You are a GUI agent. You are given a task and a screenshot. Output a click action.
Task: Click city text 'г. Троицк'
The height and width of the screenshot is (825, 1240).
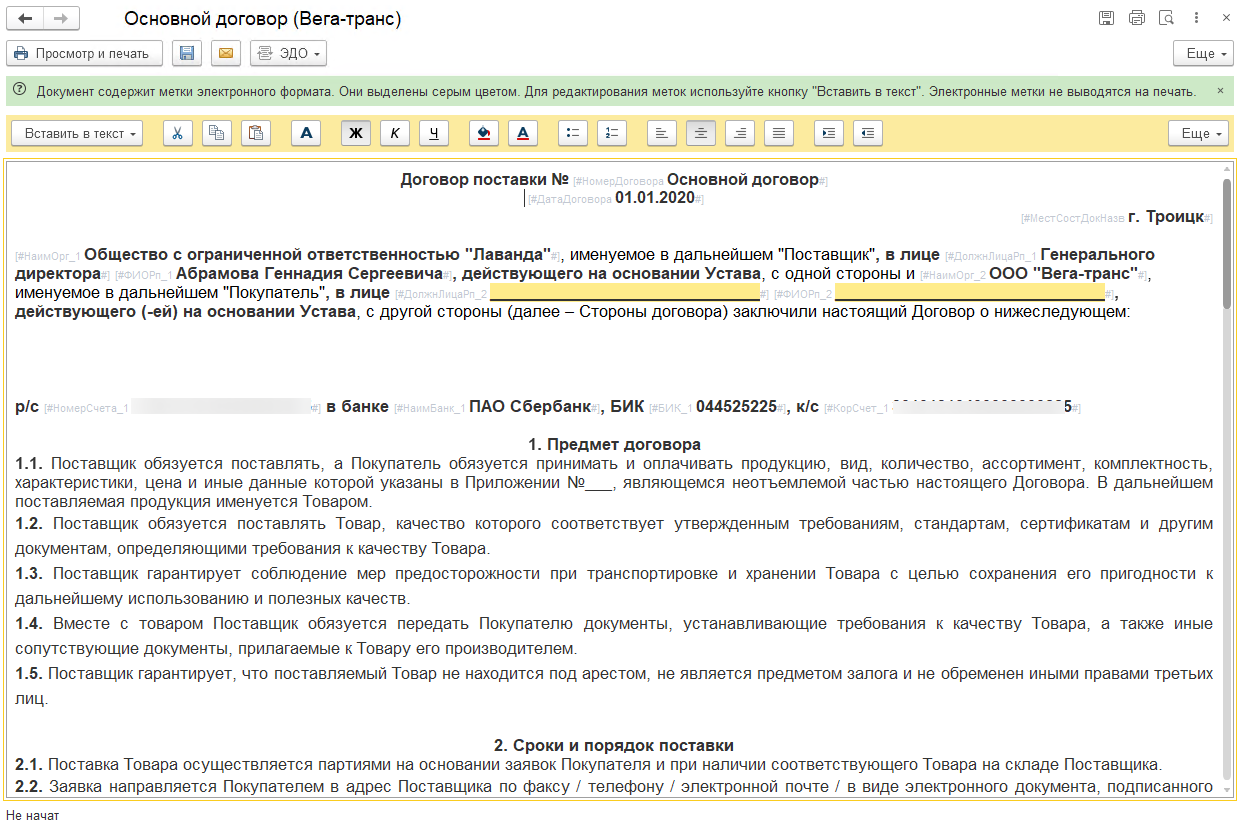tap(1165, 217)
